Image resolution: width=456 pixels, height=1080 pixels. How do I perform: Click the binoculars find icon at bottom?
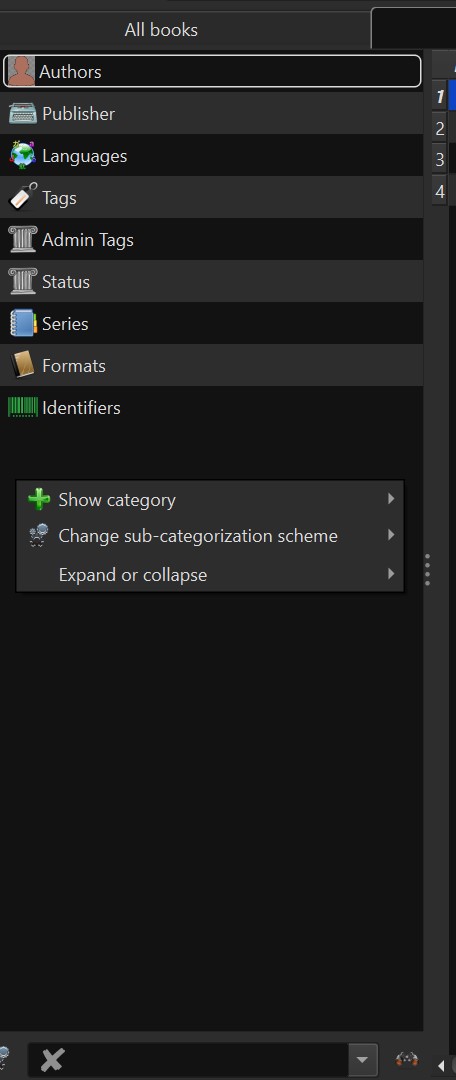408,1059
